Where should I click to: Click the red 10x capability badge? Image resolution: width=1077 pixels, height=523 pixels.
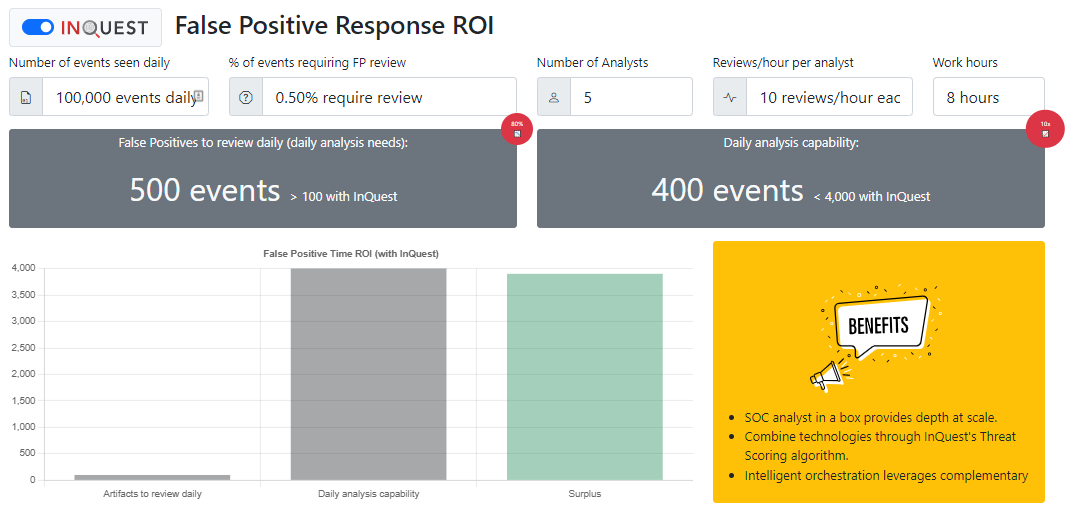tap(1045, 129)
